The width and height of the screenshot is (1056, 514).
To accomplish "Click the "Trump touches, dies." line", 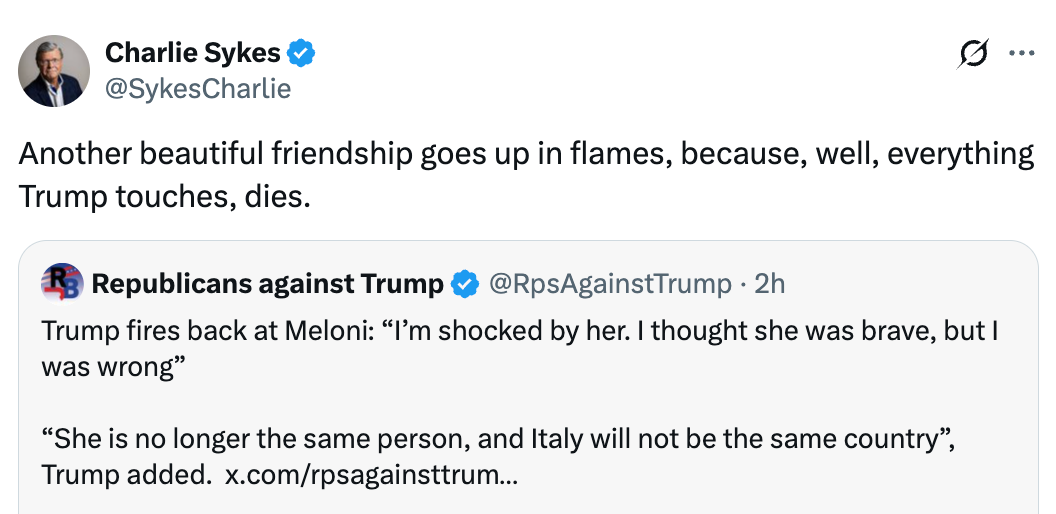I will point(164,197).
